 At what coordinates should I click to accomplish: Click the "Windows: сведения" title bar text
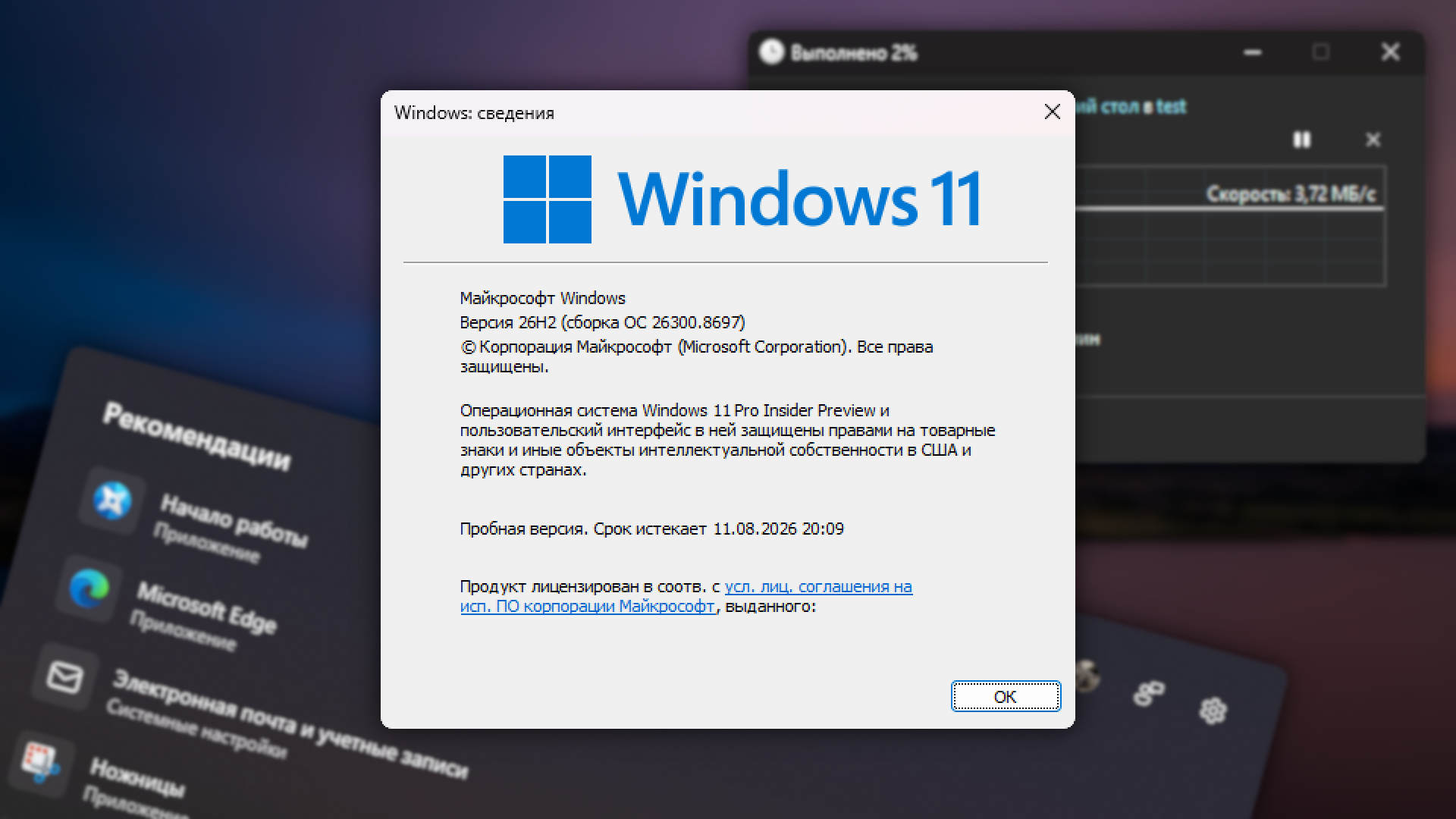click(474, 113)
